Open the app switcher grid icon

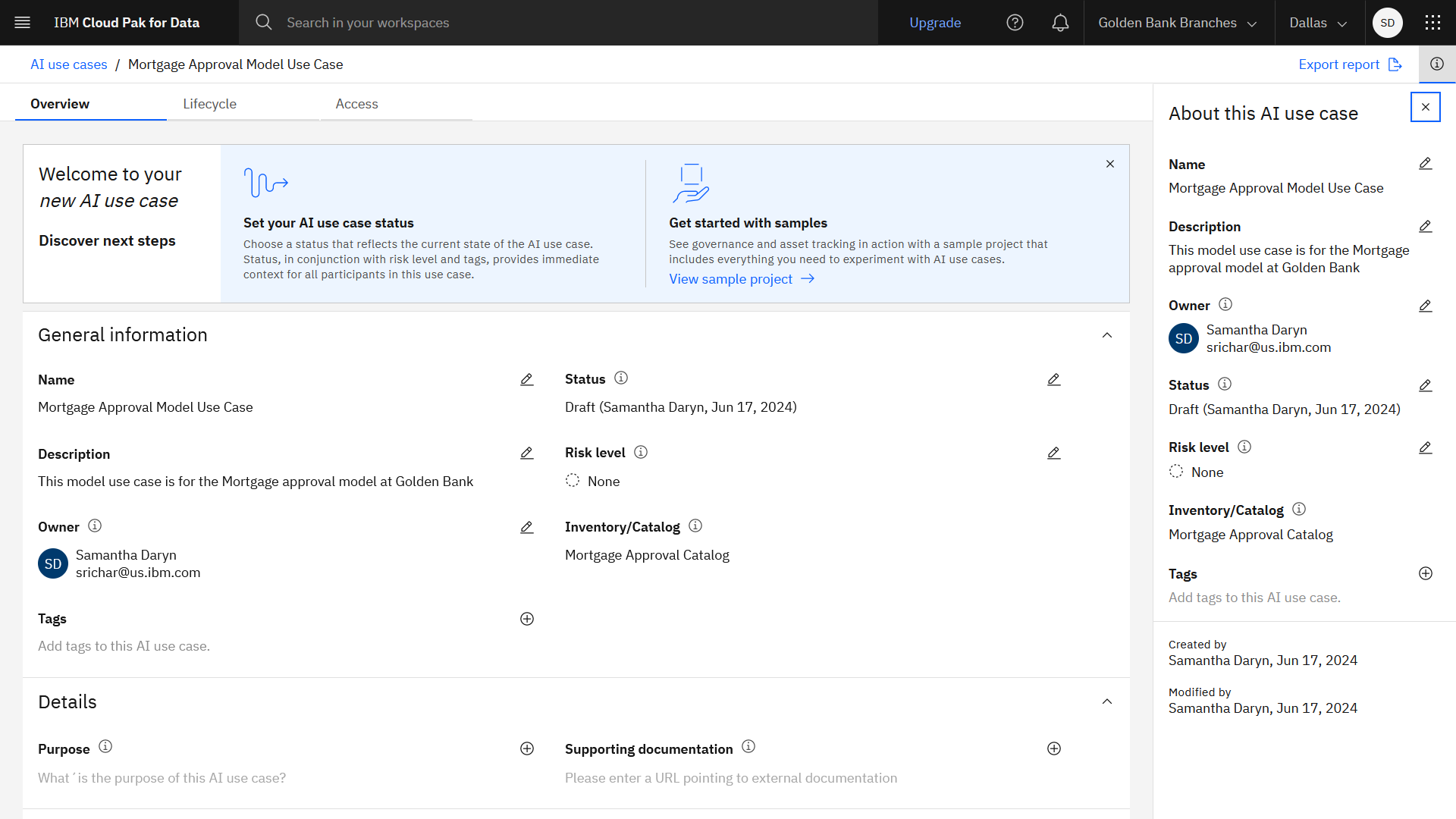pos(1432,23)
